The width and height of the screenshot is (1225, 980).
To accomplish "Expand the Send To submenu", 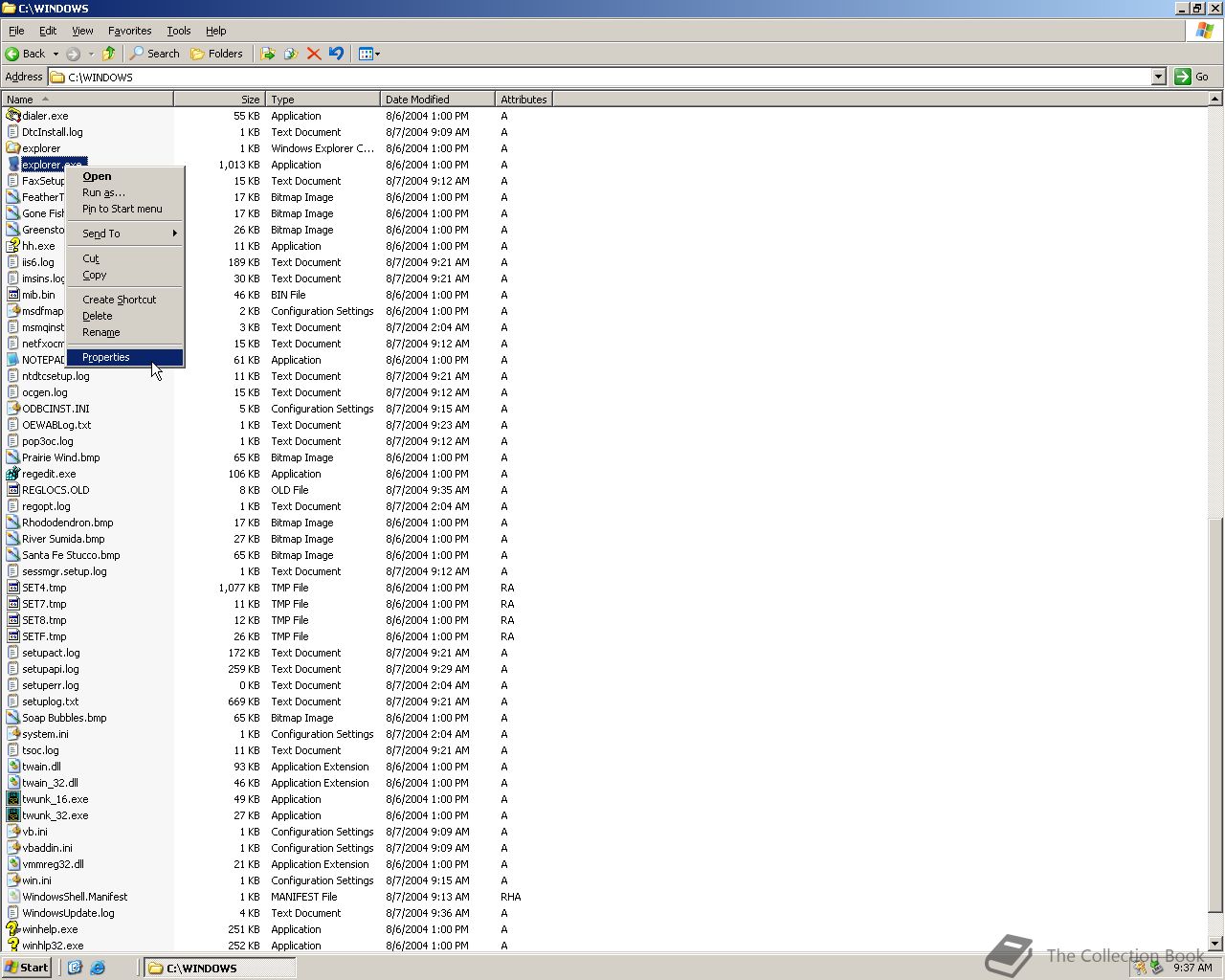I will (x=124, y=234).
